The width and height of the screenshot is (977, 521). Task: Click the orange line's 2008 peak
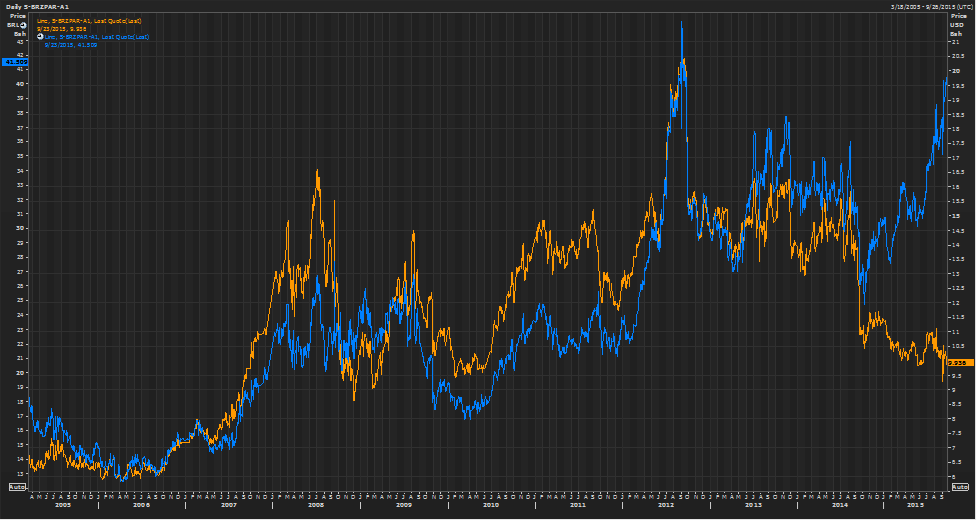317,172
